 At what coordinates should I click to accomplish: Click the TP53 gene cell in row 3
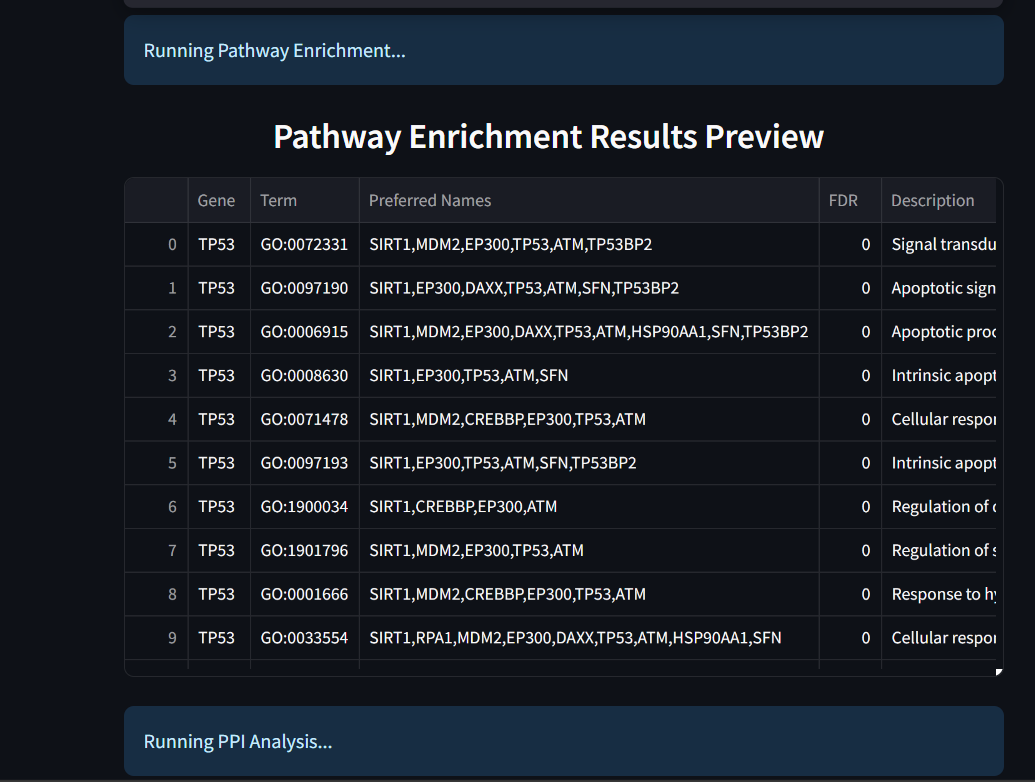pyautogui.click(x=217, y=375)
